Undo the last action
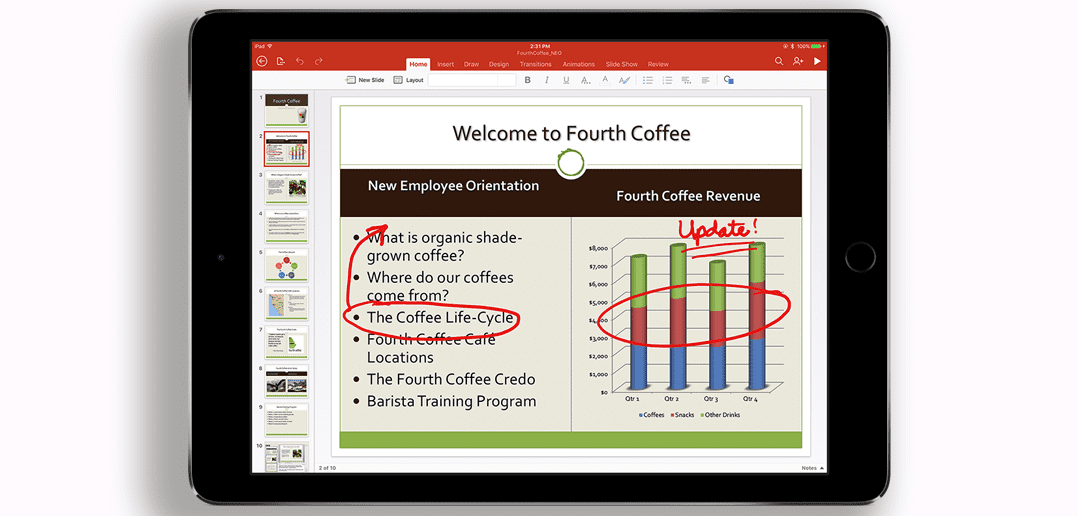Image resolution: width=1078 pixels, height=516 pixels. coord(300,61)
